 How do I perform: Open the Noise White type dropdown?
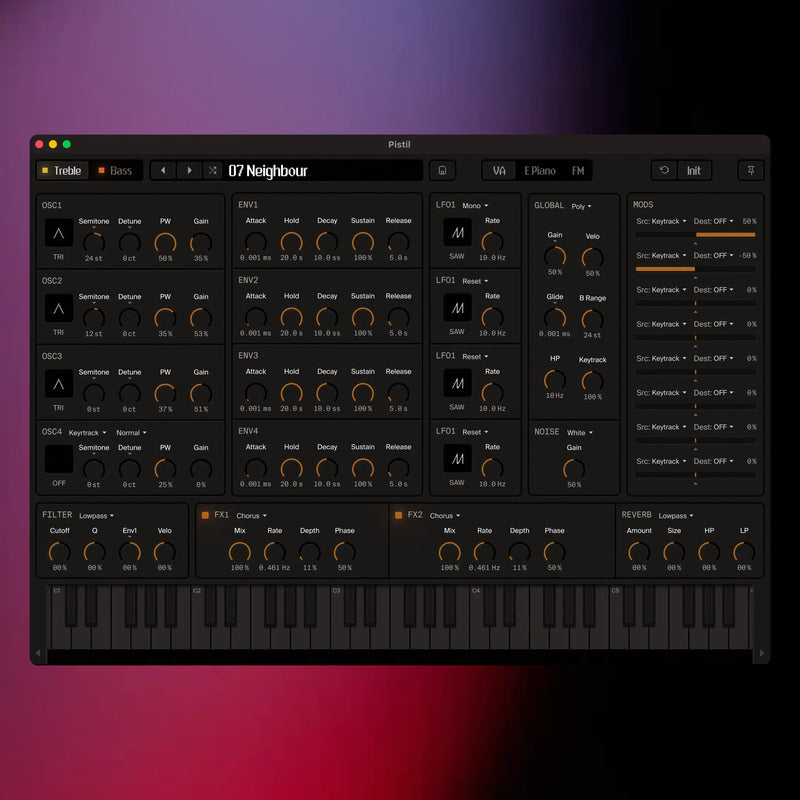(580, 433)
